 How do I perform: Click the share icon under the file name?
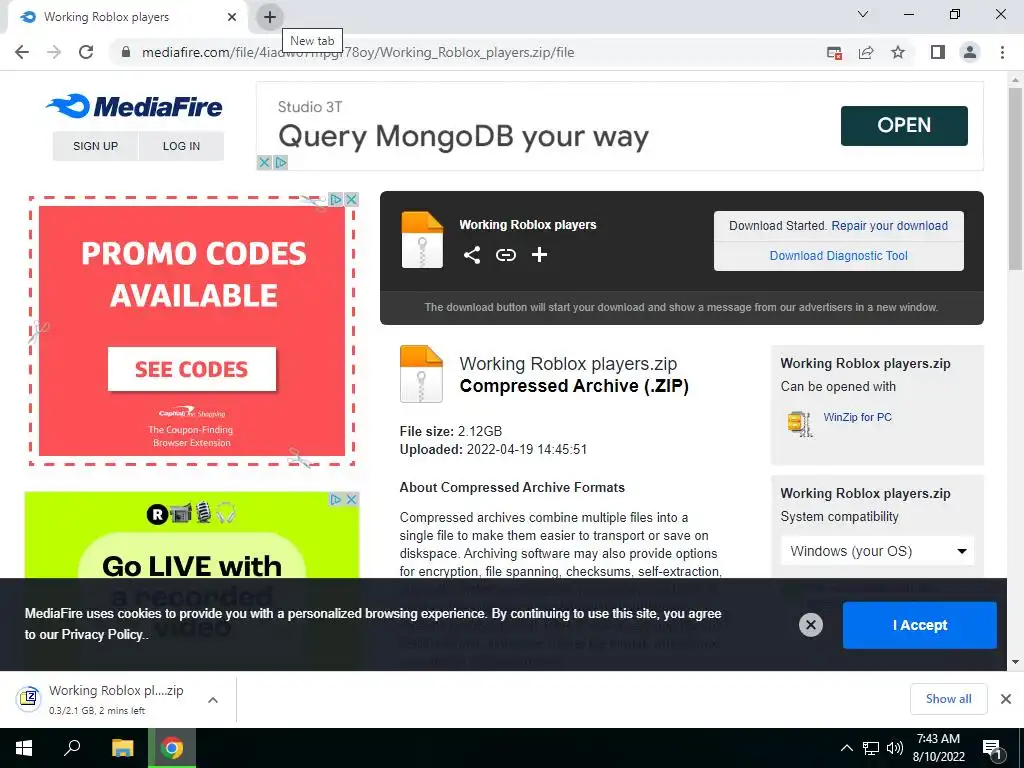(472, 255)
